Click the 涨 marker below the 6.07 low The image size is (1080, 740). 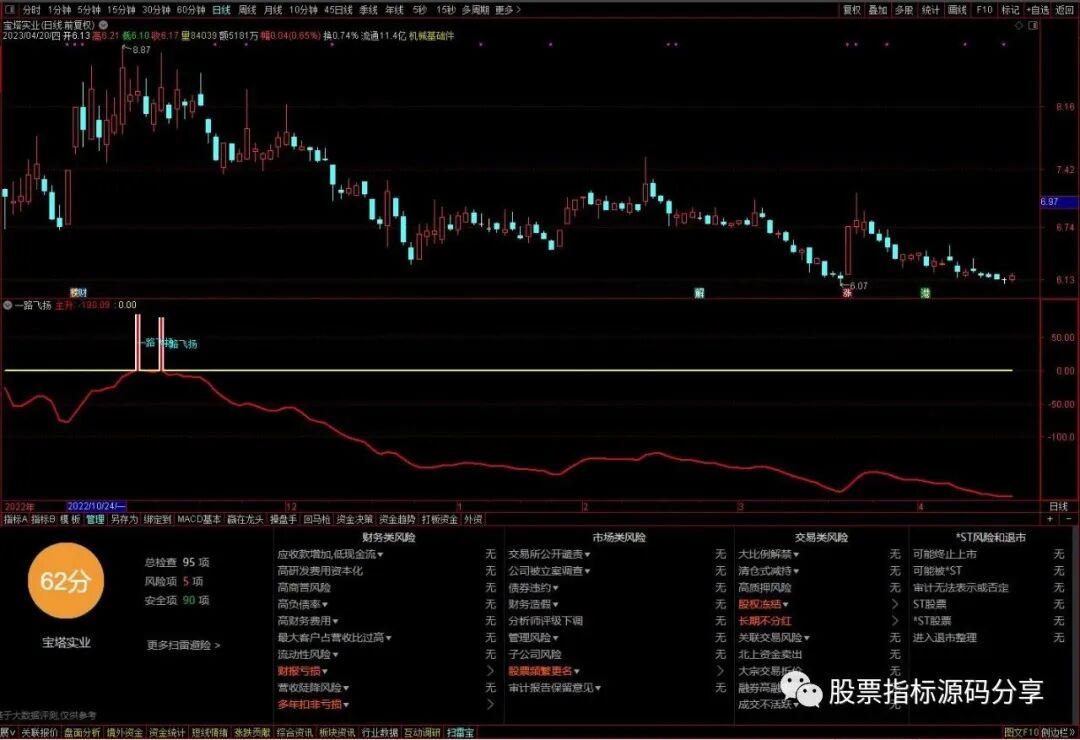click(x=847, y=293)
